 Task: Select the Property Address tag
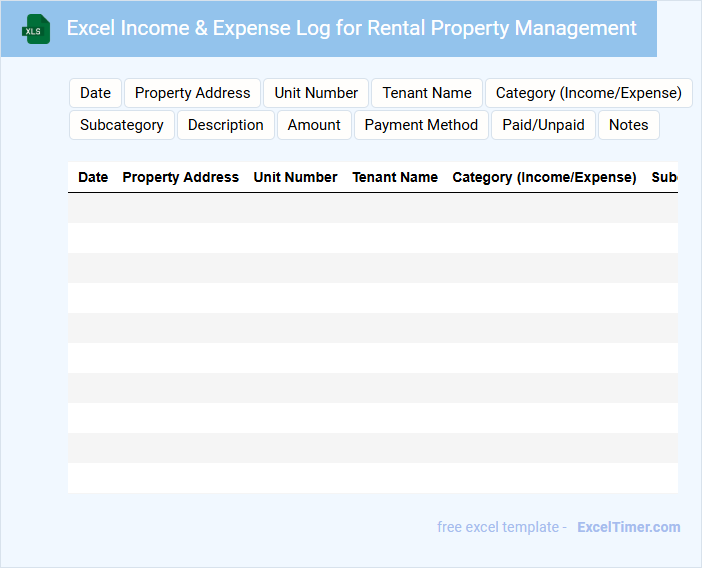pyautogui.click(x=193, y=93)
